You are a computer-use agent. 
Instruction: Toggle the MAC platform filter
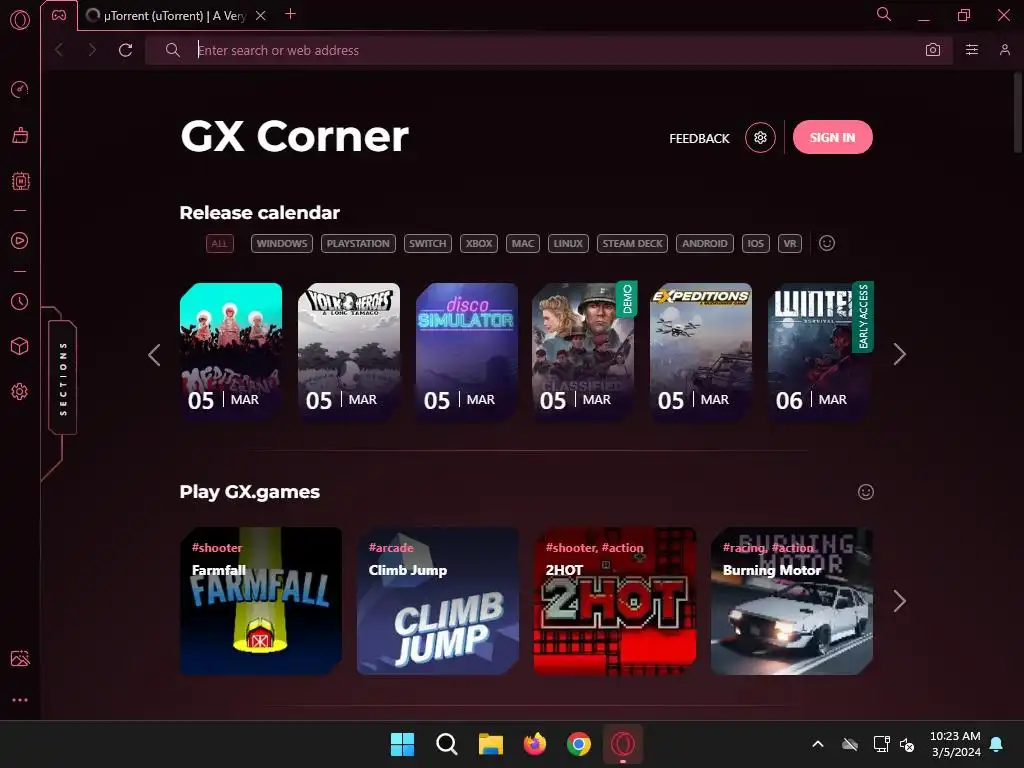(522, 244)
